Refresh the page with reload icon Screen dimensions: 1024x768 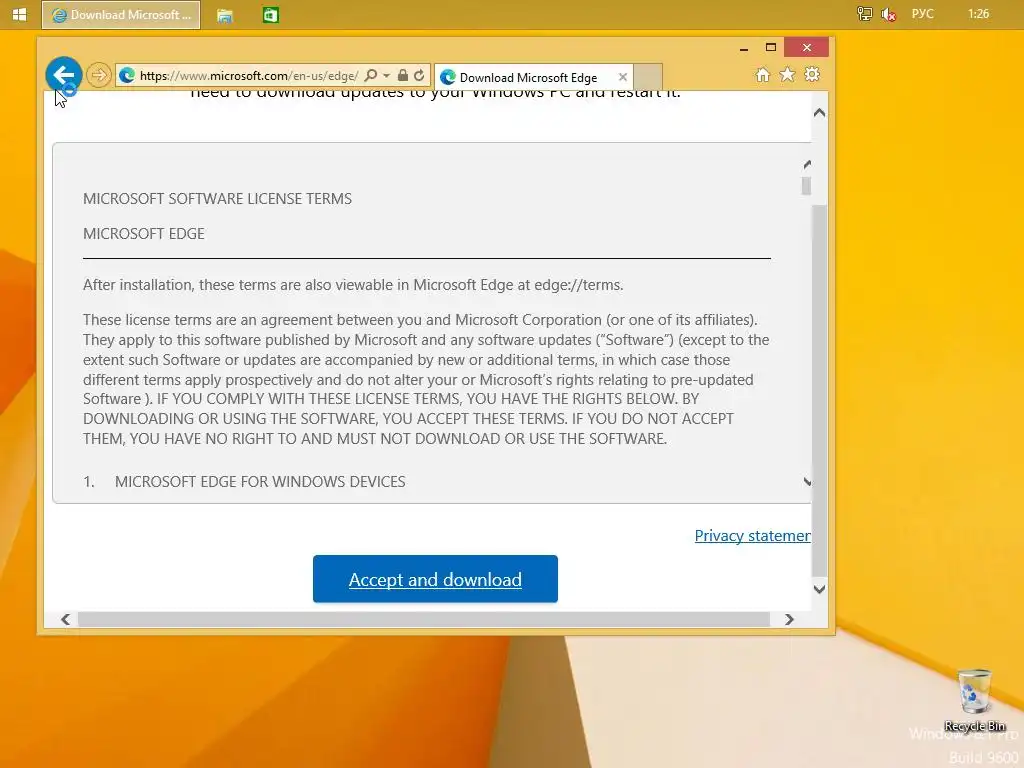click(x=419, y=76)
